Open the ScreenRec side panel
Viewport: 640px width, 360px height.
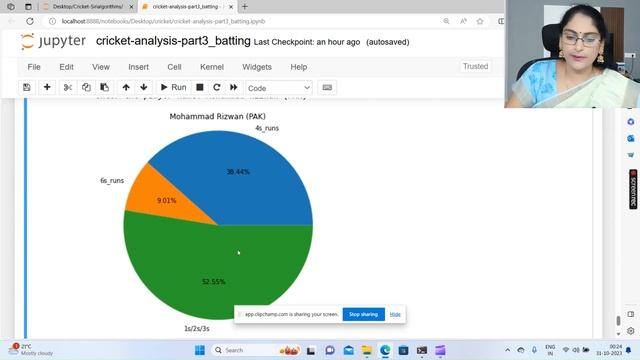click(x=633, y=189)
